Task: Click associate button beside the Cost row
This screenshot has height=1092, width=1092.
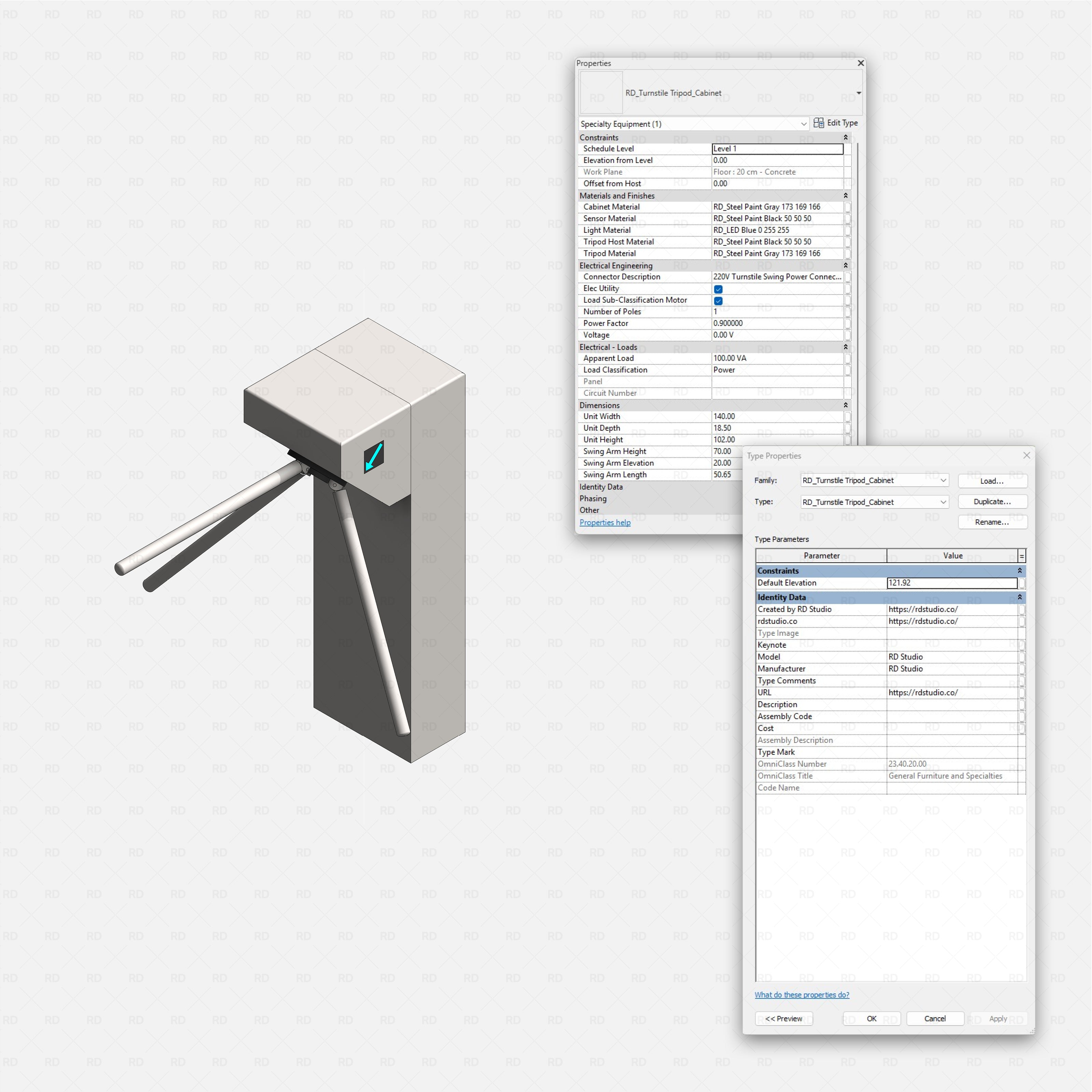Action: [1021, 728]
